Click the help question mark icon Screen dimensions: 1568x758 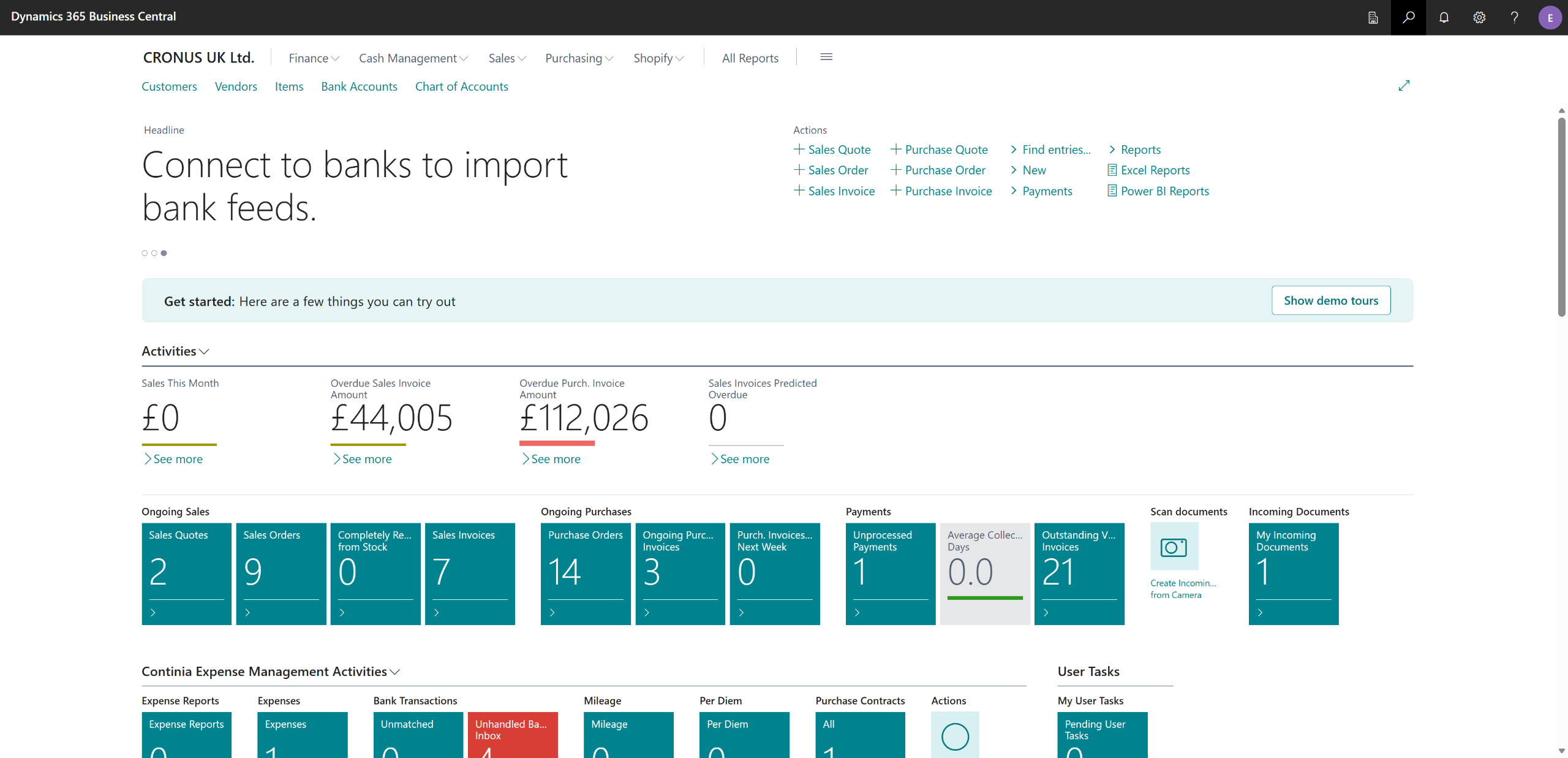[1514, 17]
